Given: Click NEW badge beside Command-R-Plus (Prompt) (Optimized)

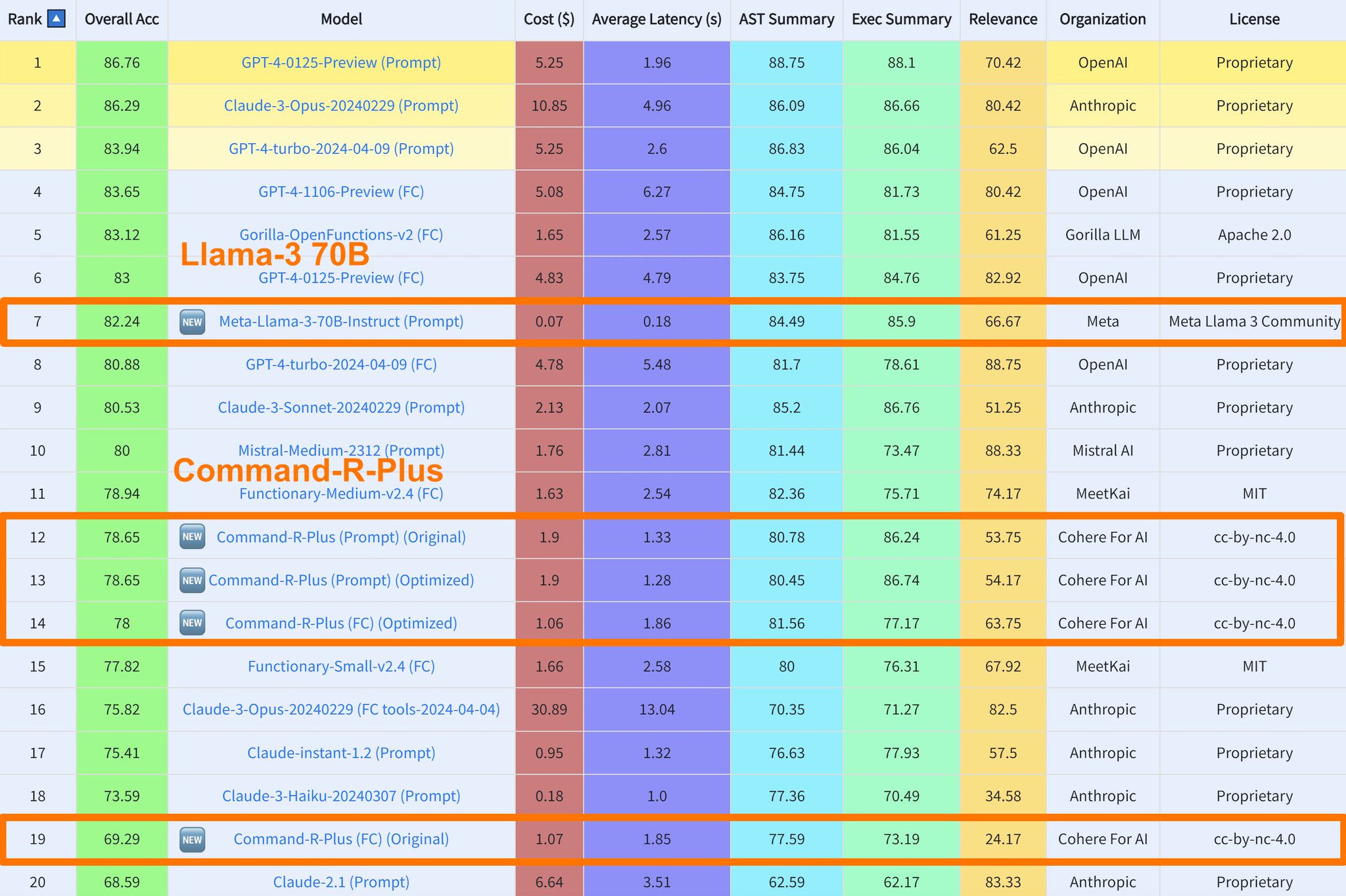Looking at the screenshot, I should pyautogui.click(x=192, y=580).
